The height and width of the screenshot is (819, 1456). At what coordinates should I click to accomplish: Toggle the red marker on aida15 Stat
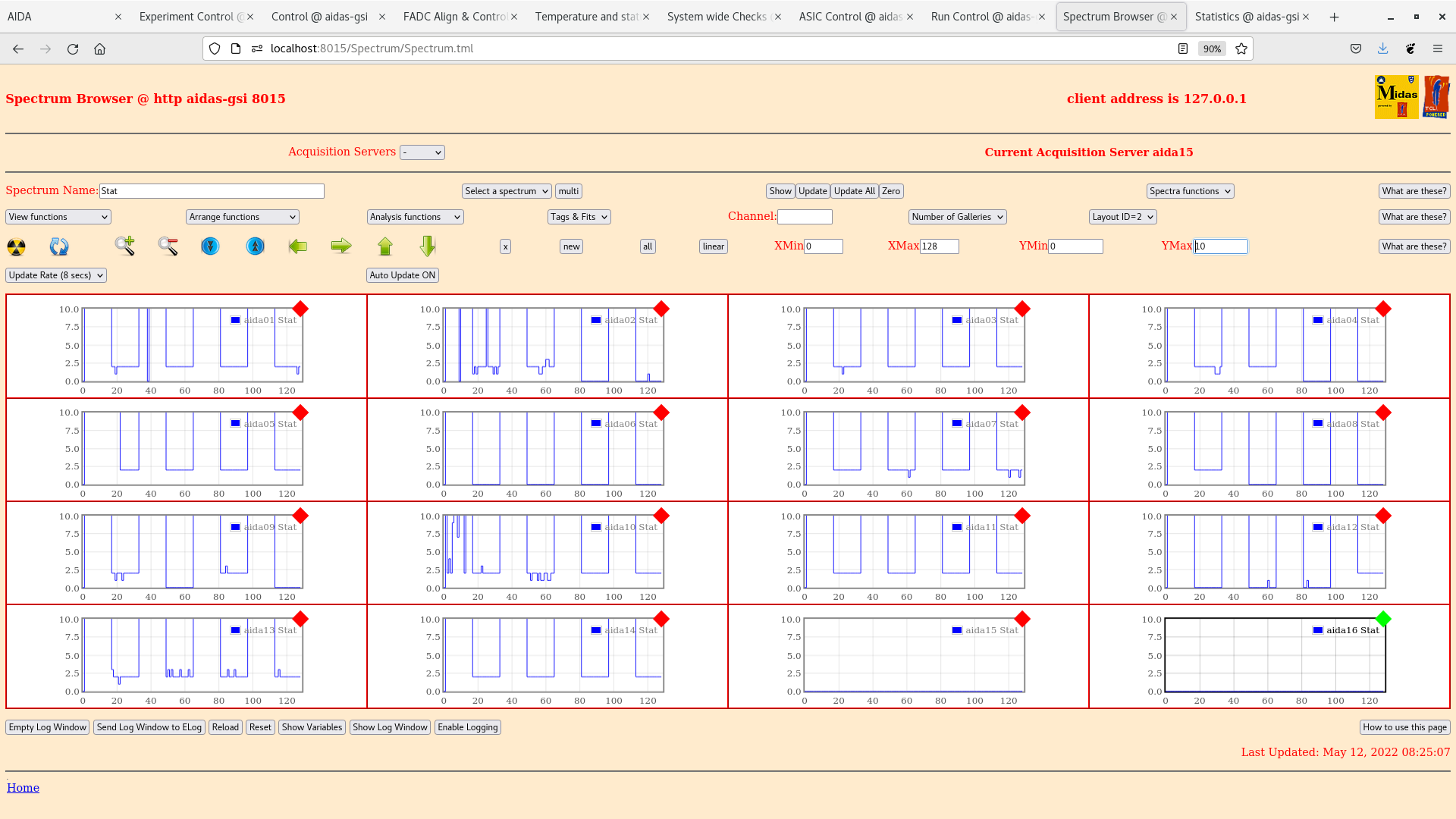pyautogui.click(x=1022, y=619)
